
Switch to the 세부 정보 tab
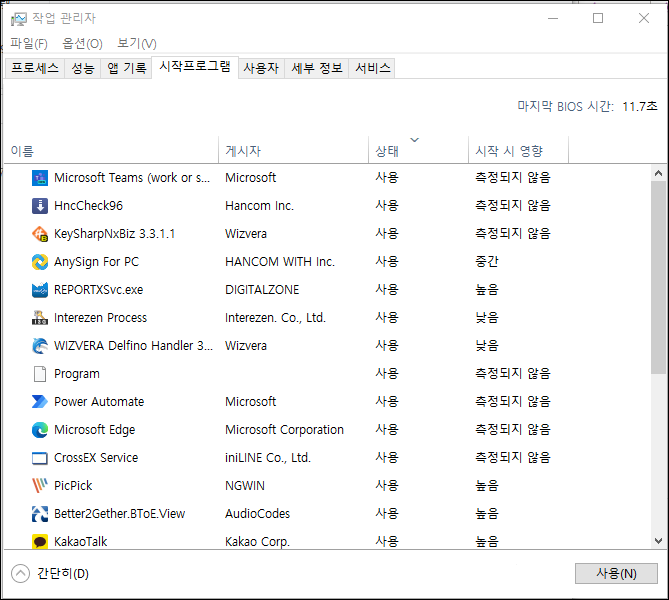coord(317,68)
